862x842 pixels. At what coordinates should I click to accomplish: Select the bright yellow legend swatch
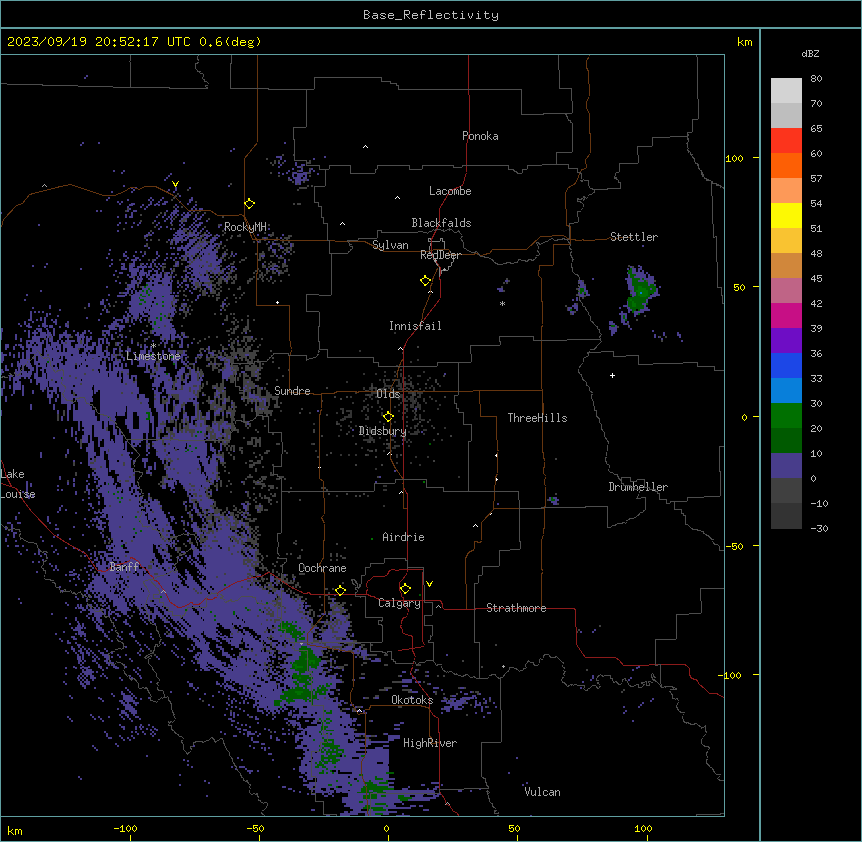pos(786,215)
